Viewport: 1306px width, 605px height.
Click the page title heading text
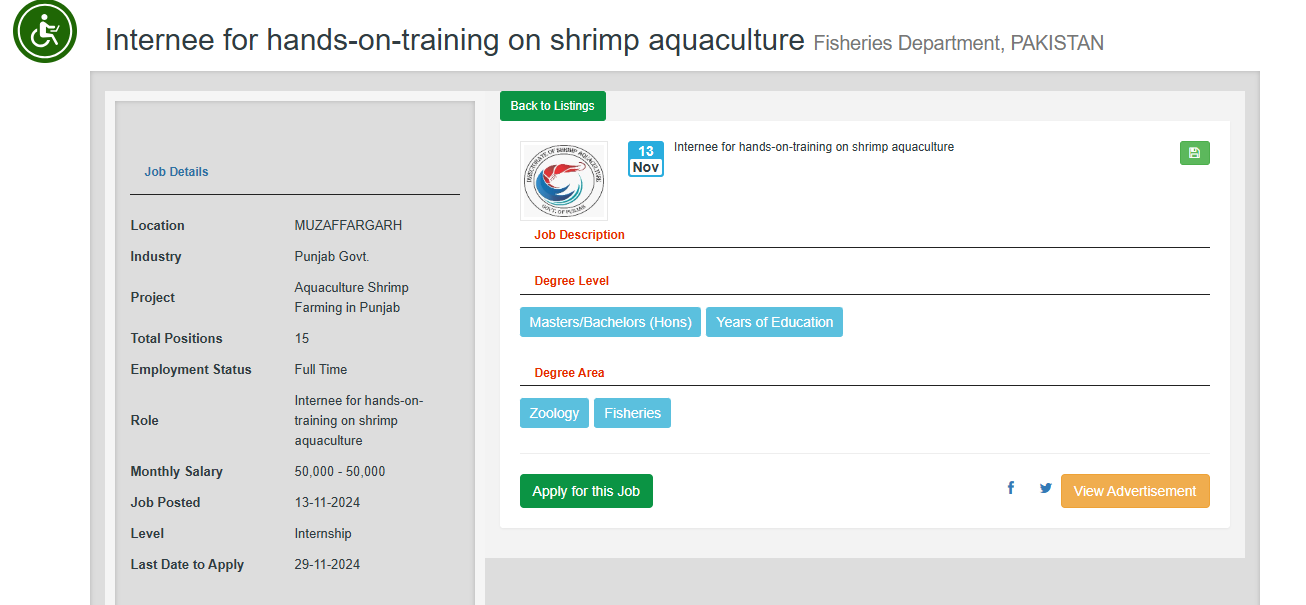pyautogui.click(x=454, y=40)
